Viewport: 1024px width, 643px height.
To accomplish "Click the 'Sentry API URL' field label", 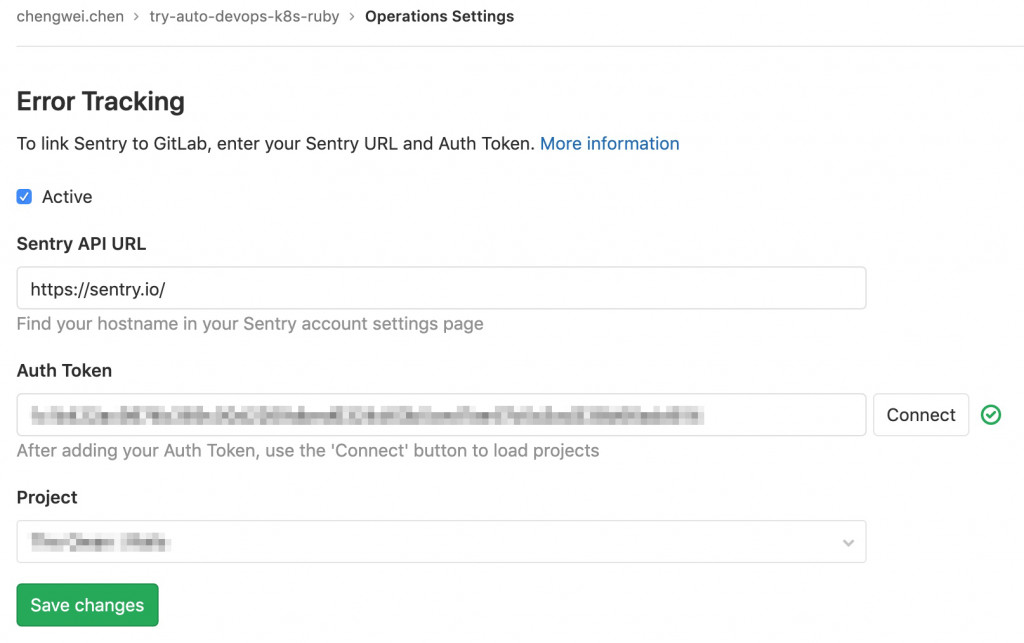I will [82, 243].
